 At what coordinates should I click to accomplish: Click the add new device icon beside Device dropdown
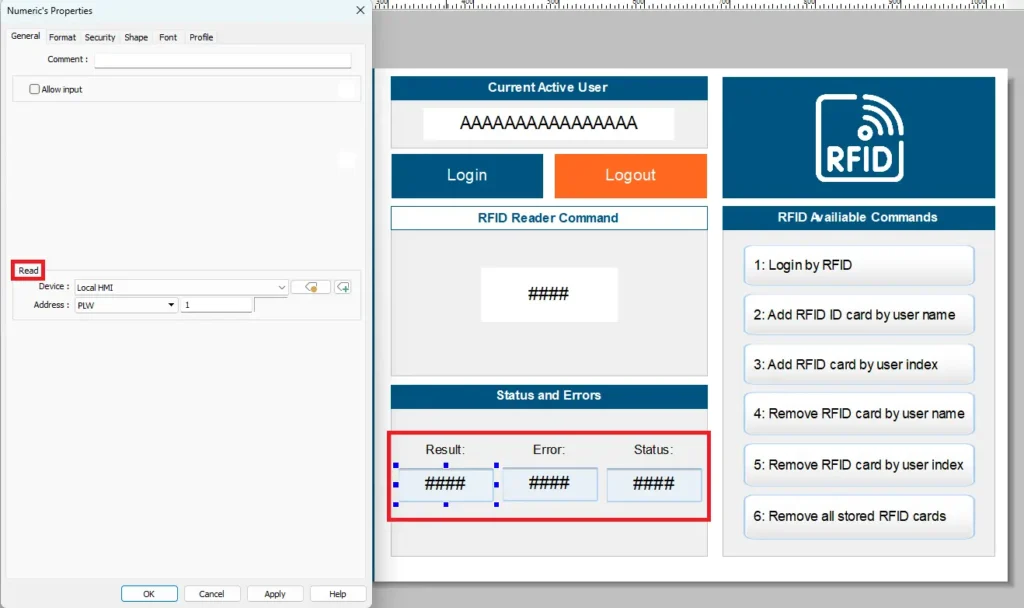point(345,286)
